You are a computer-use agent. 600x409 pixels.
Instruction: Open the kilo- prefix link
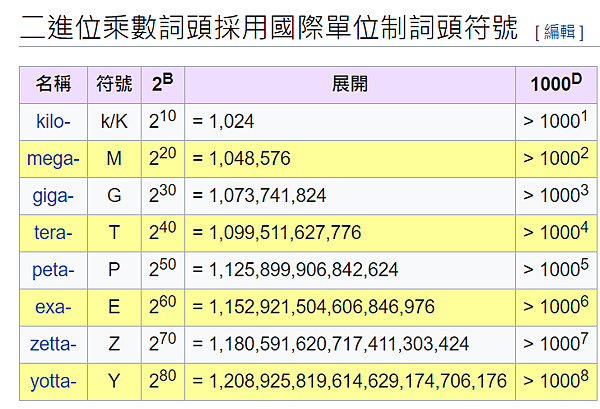coord(53,121)
